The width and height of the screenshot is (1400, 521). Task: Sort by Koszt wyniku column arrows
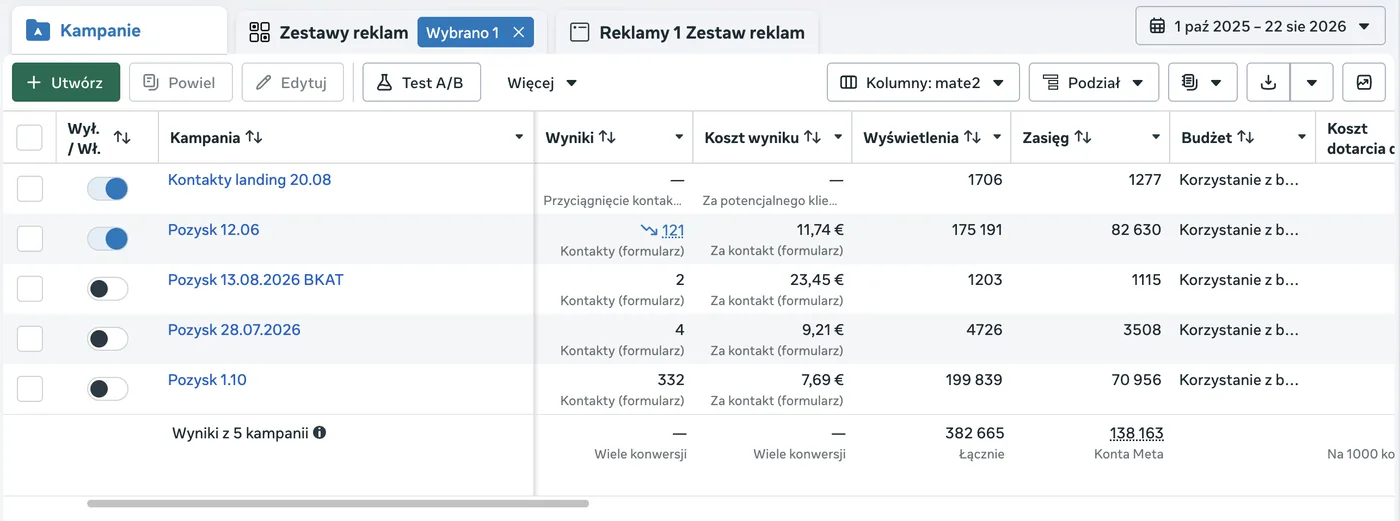coord(812,137)
